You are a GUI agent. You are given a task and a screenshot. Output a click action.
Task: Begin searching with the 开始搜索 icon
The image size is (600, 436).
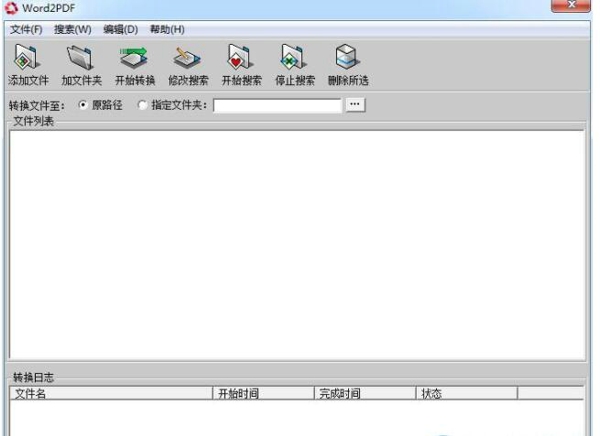[241, 59]
